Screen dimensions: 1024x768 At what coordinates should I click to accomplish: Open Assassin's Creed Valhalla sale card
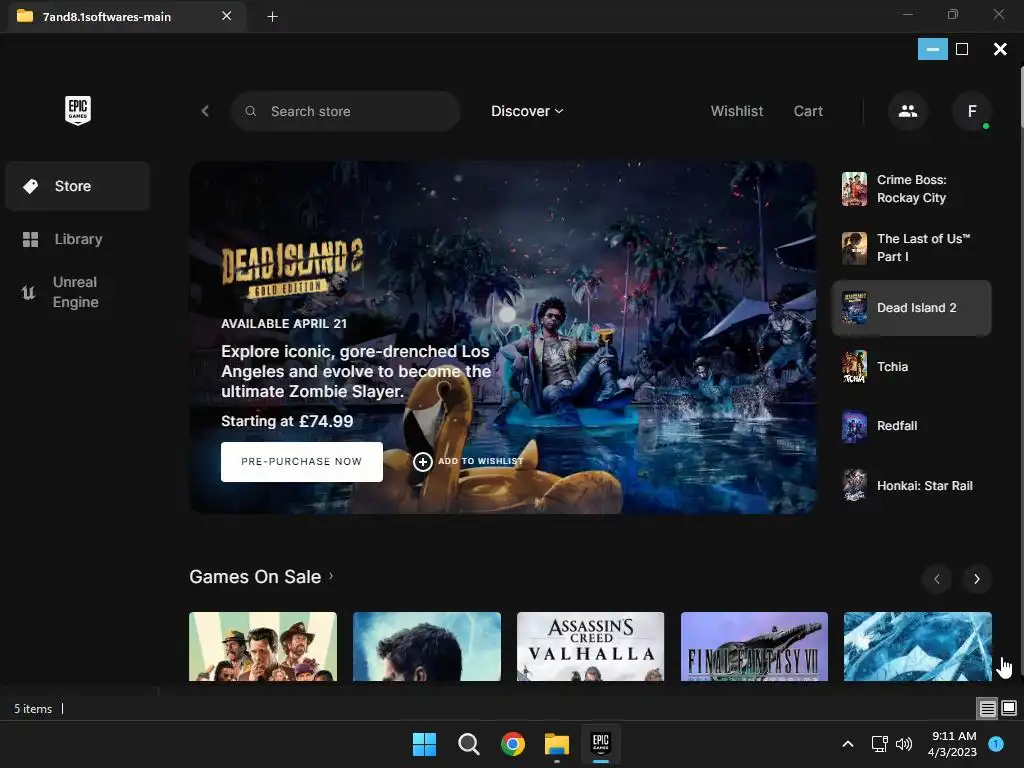click(590, 647)
